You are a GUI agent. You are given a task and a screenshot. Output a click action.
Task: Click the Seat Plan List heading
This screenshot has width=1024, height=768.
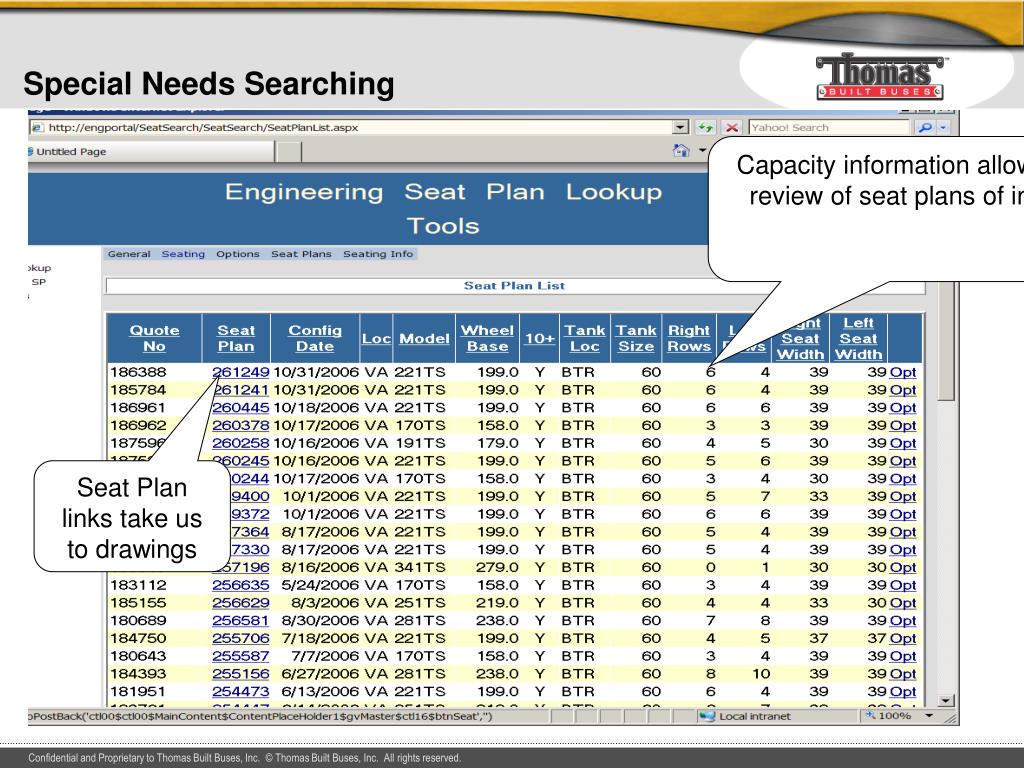(x=515, y=285)
